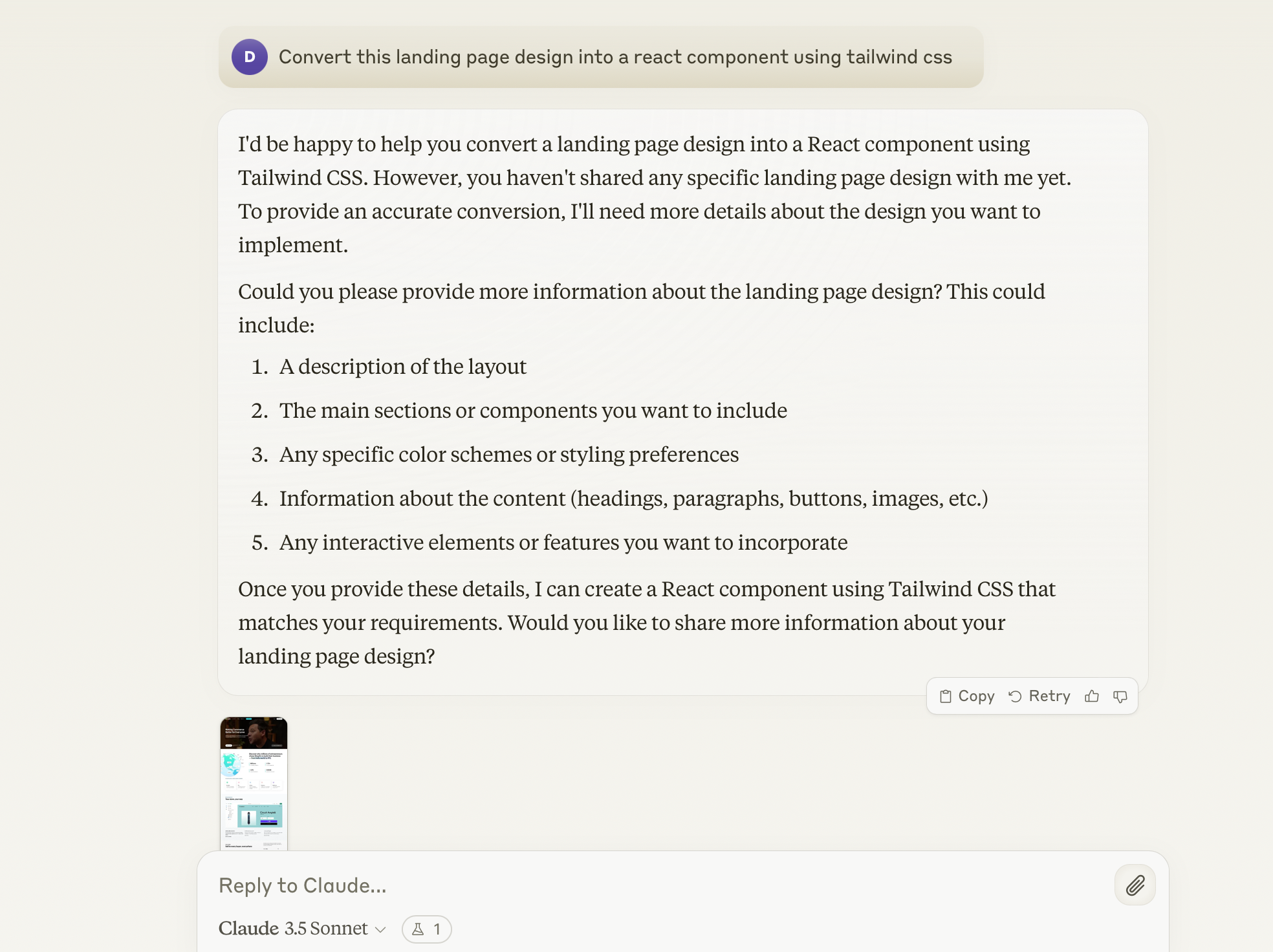
Task: Retry the response with the Retry button
Action: pyautogui.click(x=1039, y=696)
